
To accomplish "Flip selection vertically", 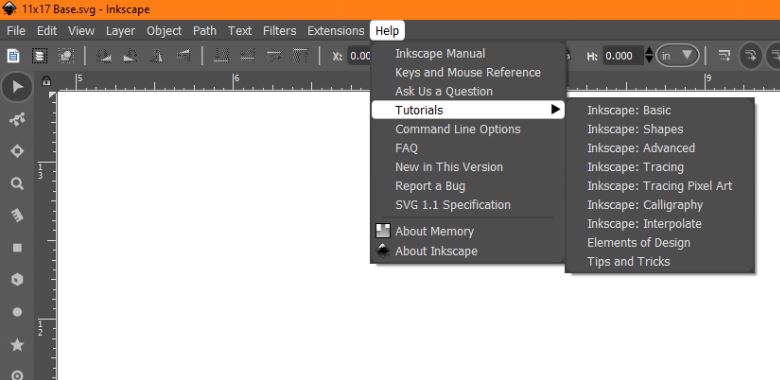I will tap(183, 56).
